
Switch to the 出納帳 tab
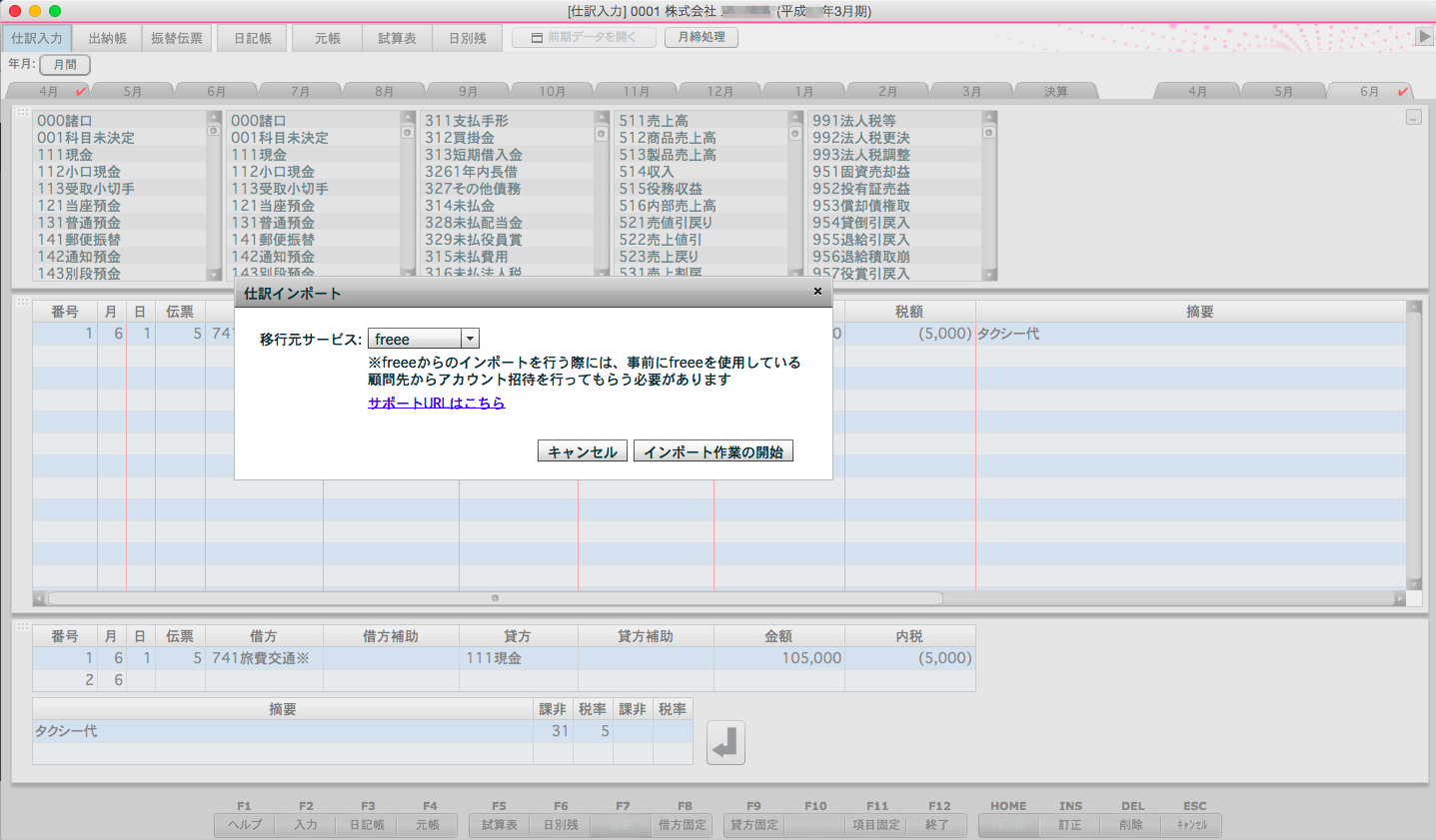tap(107, 38)
